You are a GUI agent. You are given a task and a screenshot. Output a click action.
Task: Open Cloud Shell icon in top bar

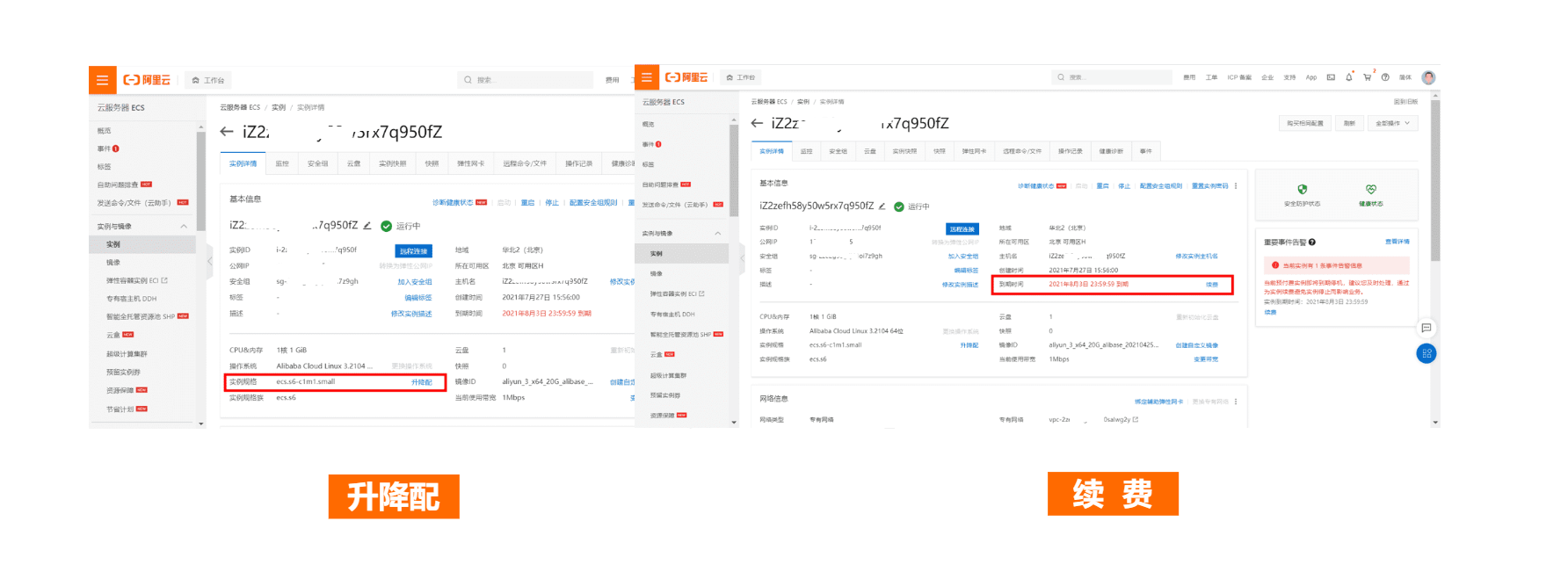(x=1331, y=77)
